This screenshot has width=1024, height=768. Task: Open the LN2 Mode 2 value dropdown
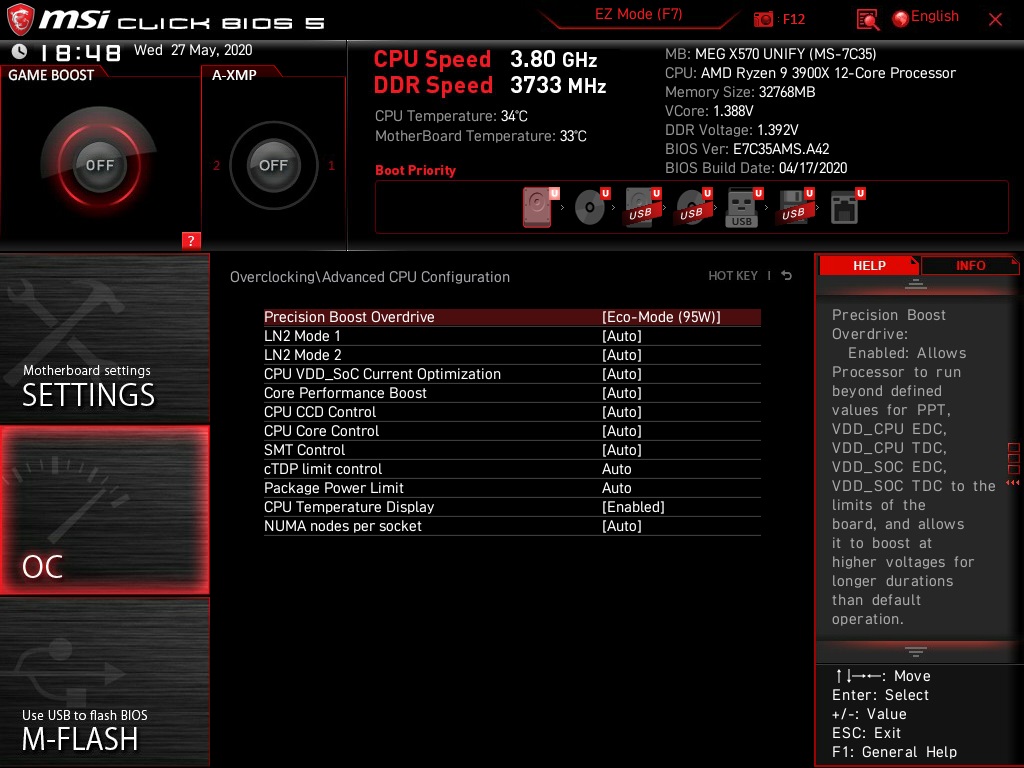[x=622, y=355]
